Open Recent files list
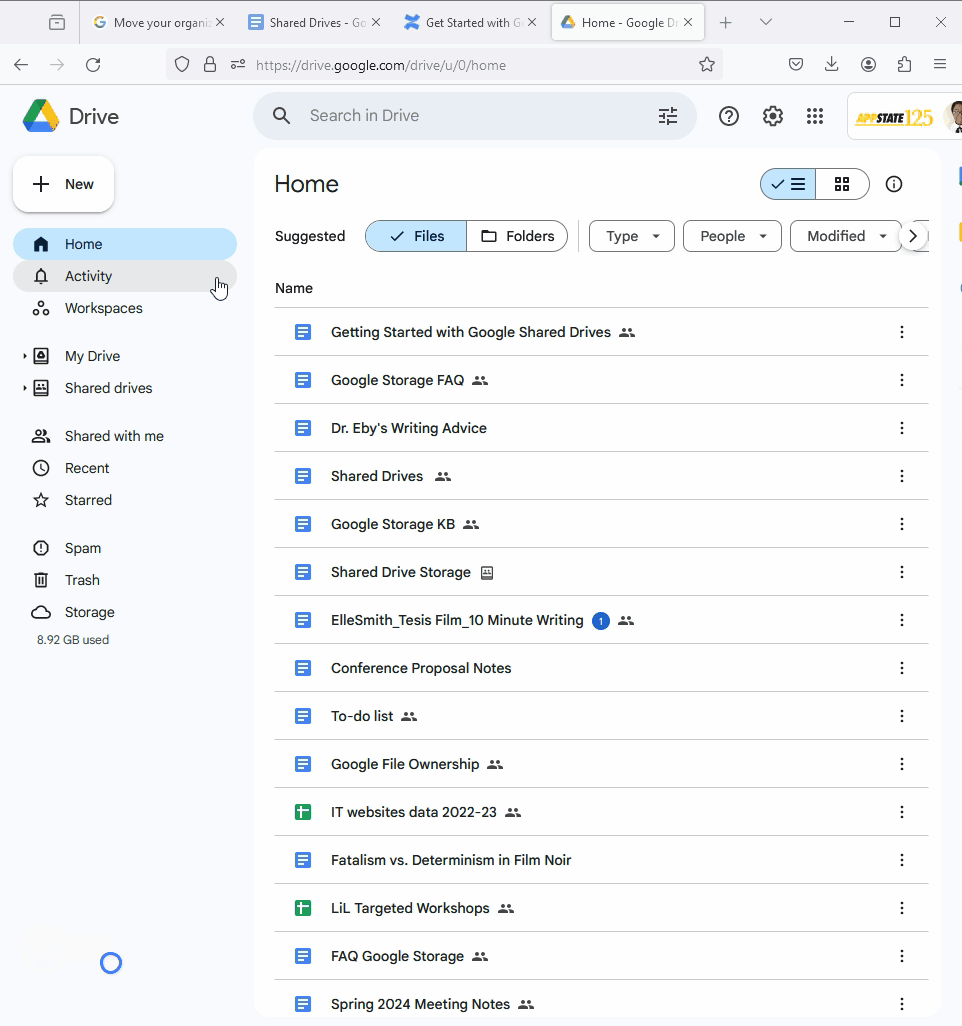 pos(125,469)
